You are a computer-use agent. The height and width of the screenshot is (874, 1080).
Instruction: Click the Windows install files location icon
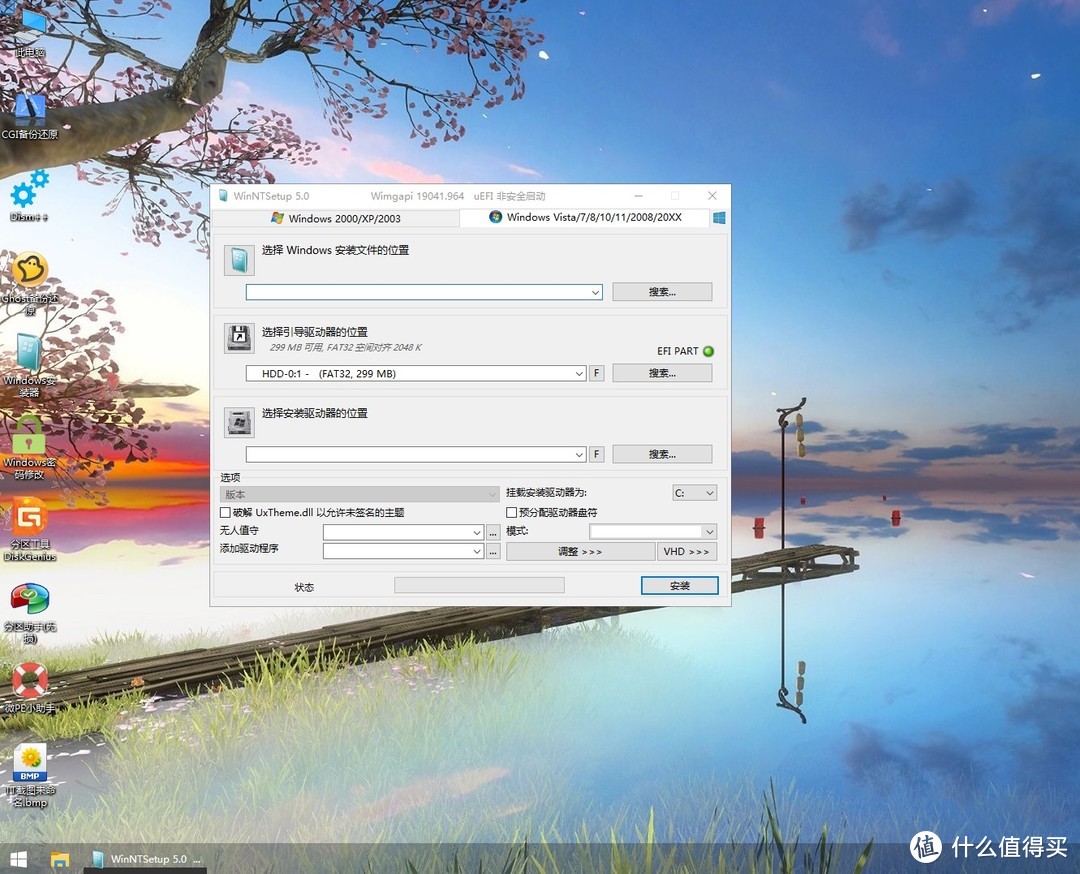click(x=239, y=260)
